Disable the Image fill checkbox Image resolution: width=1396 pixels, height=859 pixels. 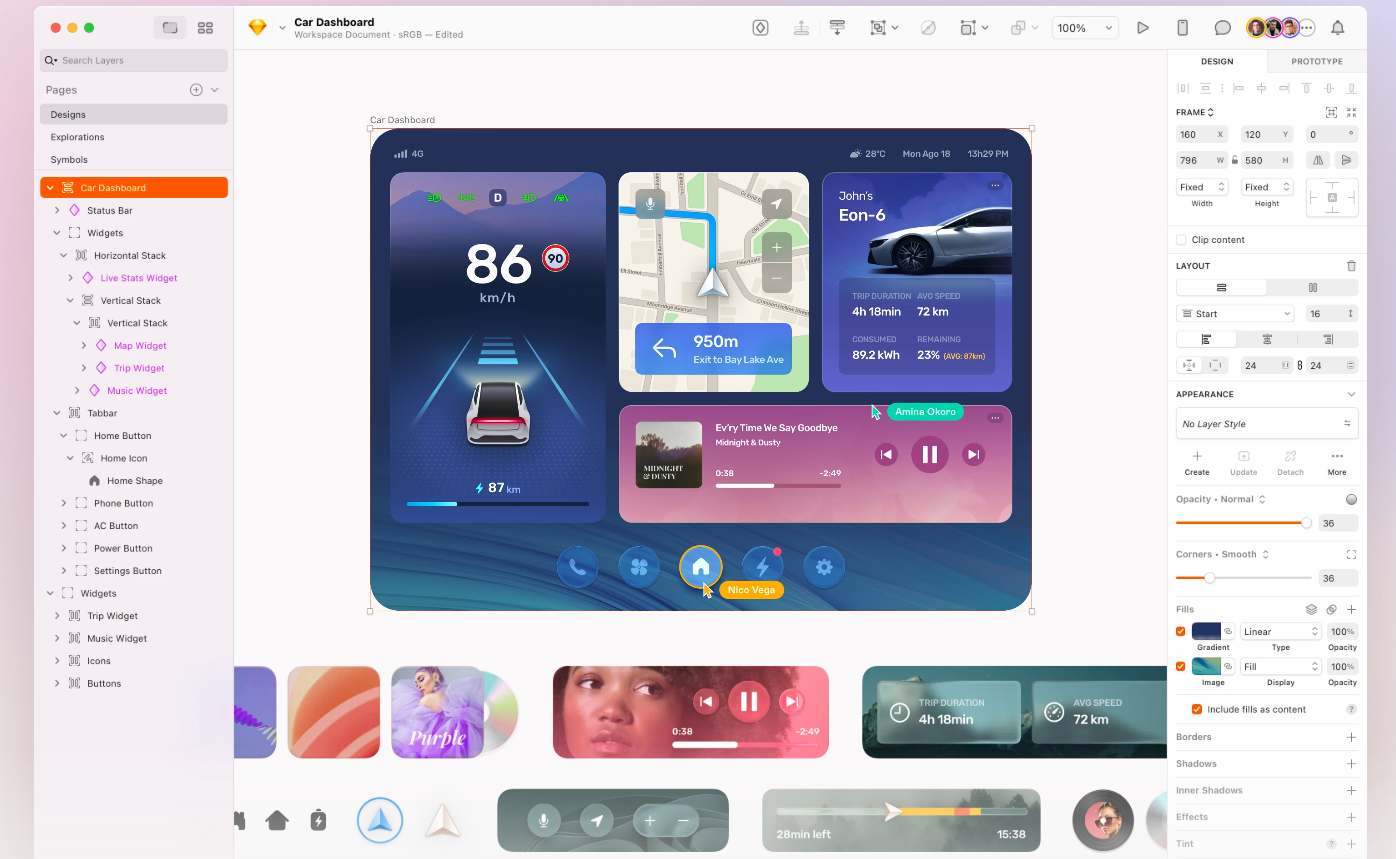point(1181,666)
